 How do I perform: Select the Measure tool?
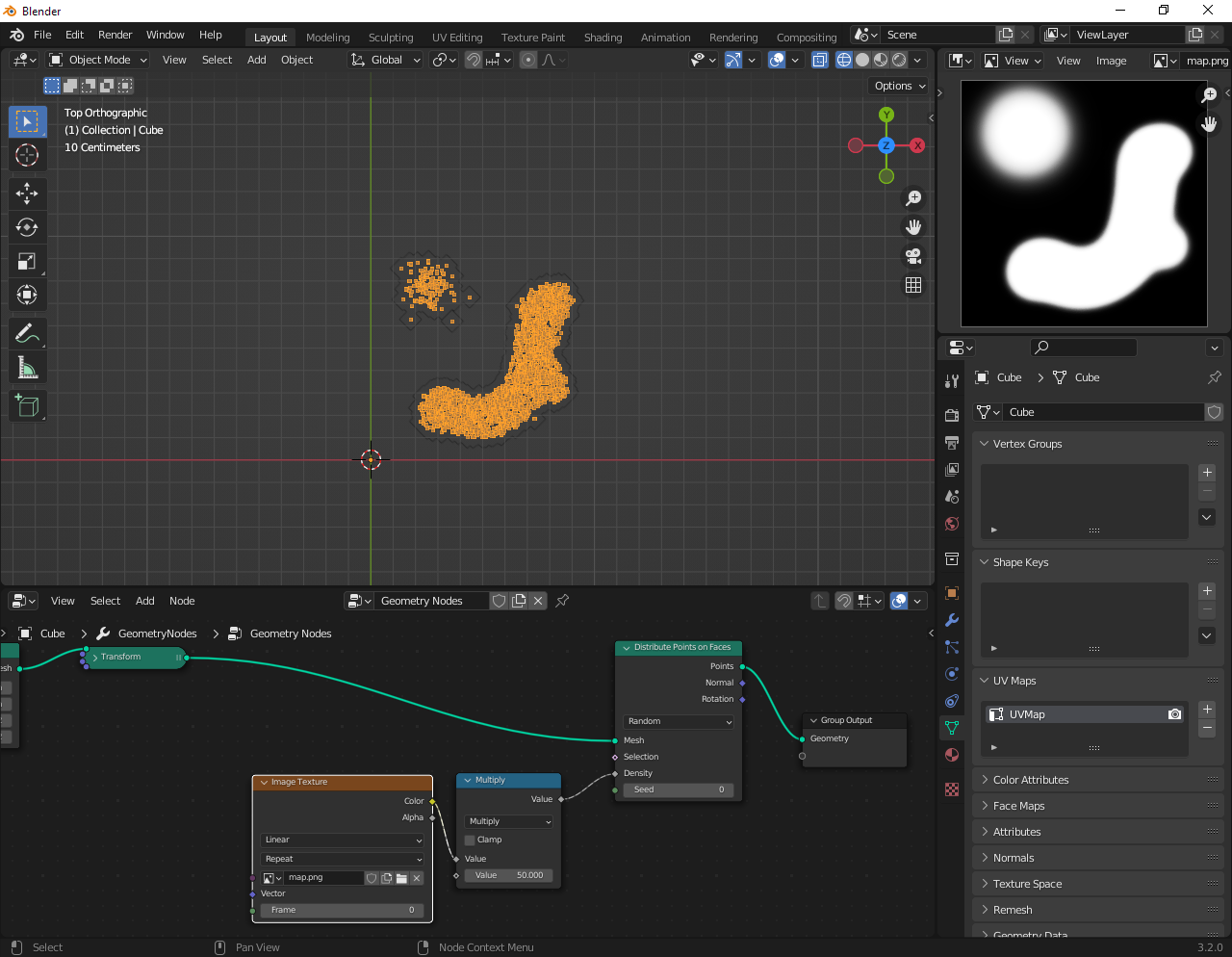[x=27, y=368]
